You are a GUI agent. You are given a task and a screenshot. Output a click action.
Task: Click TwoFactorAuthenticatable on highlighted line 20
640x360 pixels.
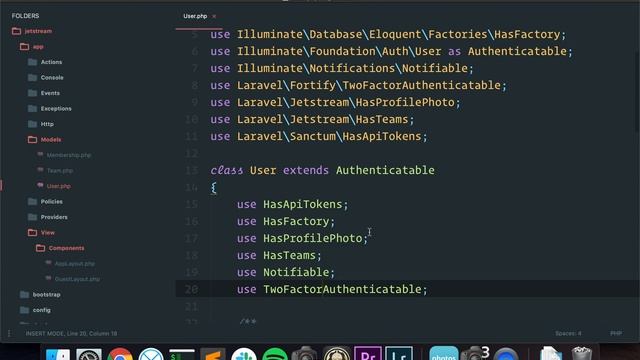coord(342,289)
